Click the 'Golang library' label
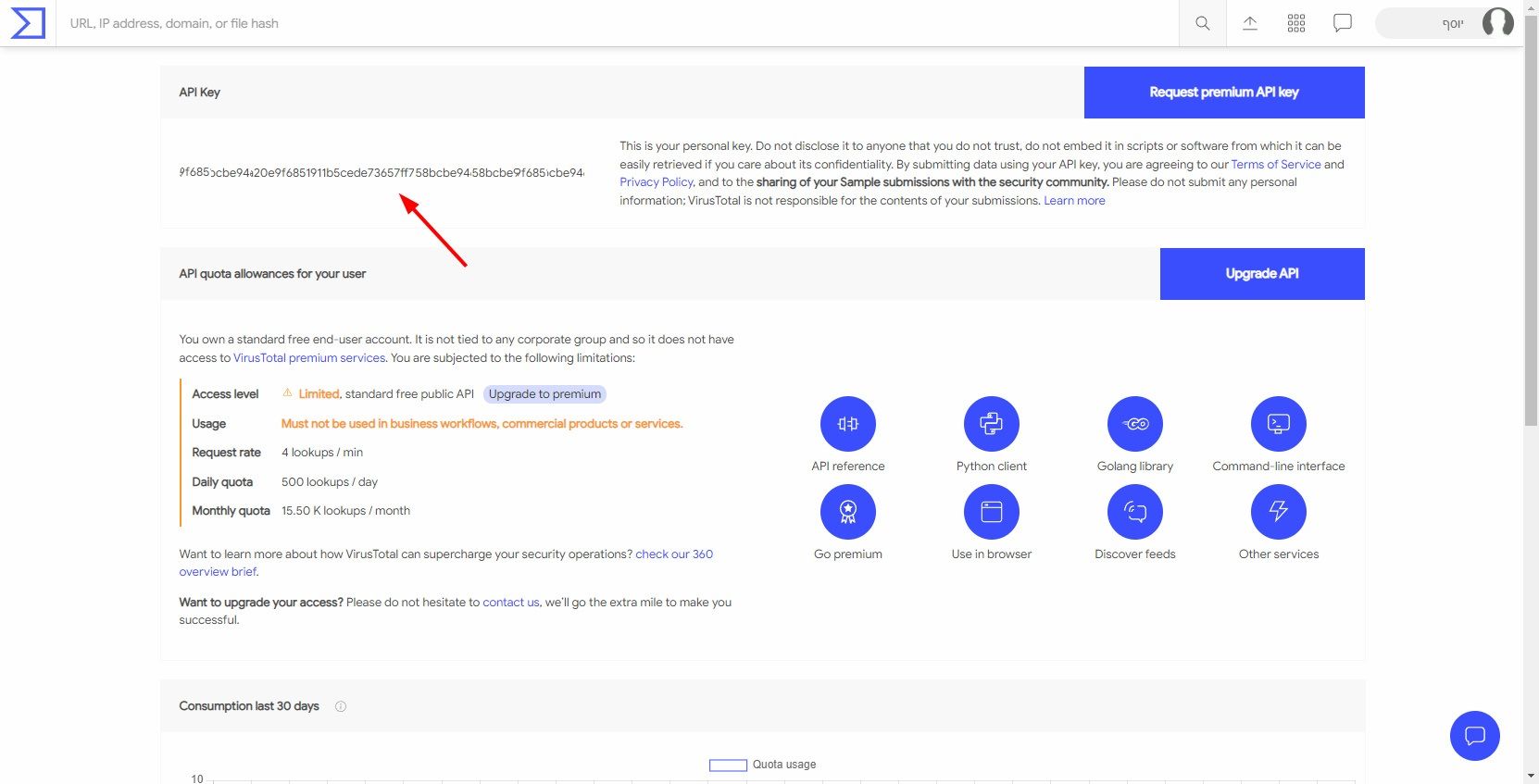Screen dimensions: 1539x784 coord(1134,467)
